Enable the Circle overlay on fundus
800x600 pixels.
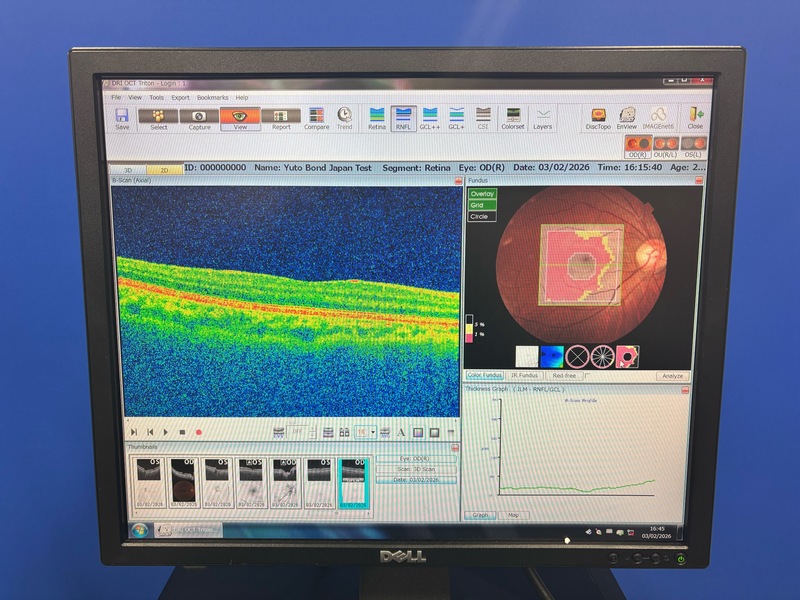482,216
